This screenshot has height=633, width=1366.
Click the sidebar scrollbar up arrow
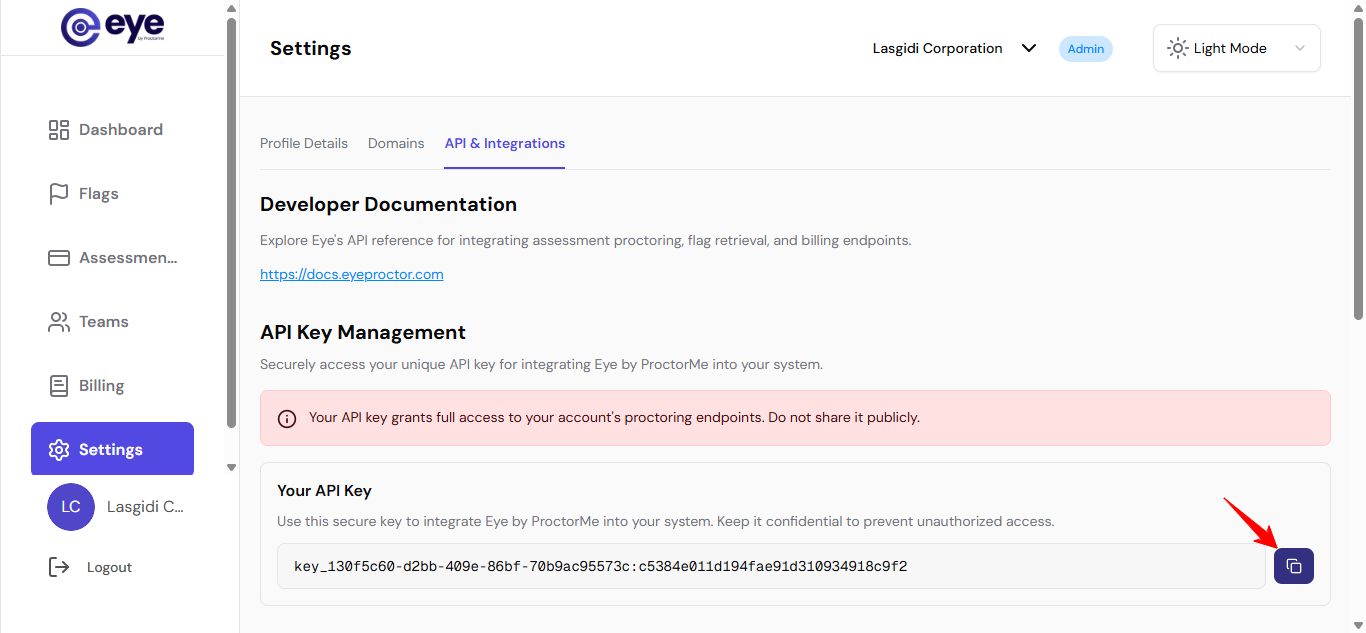pyautogui.click(x=232, y=10)
